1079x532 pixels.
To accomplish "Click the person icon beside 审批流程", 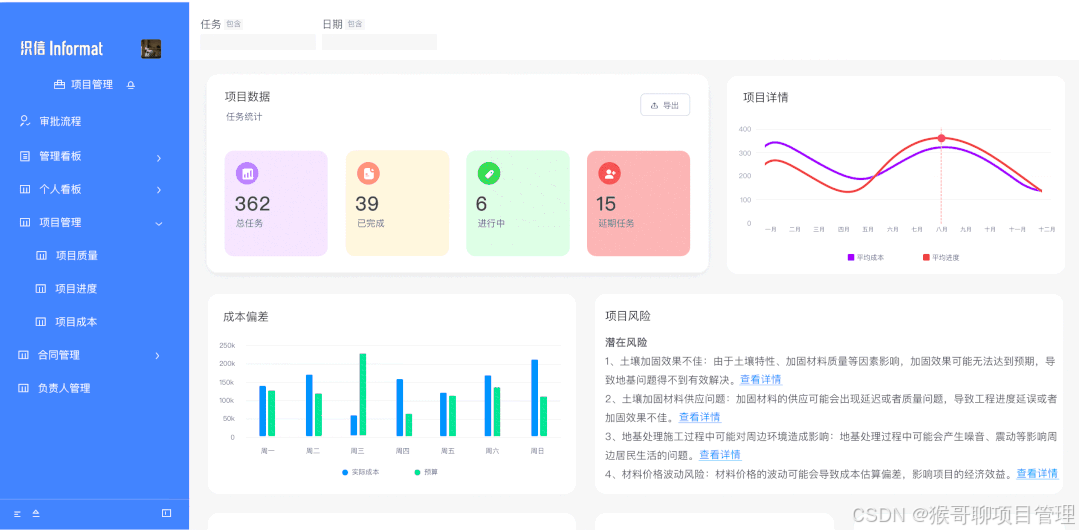I will 25,121.
